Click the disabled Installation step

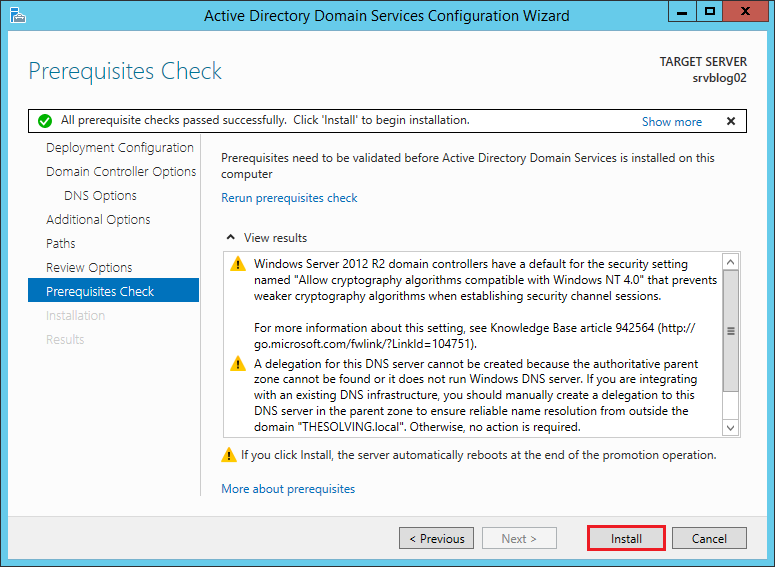[76, 315]
